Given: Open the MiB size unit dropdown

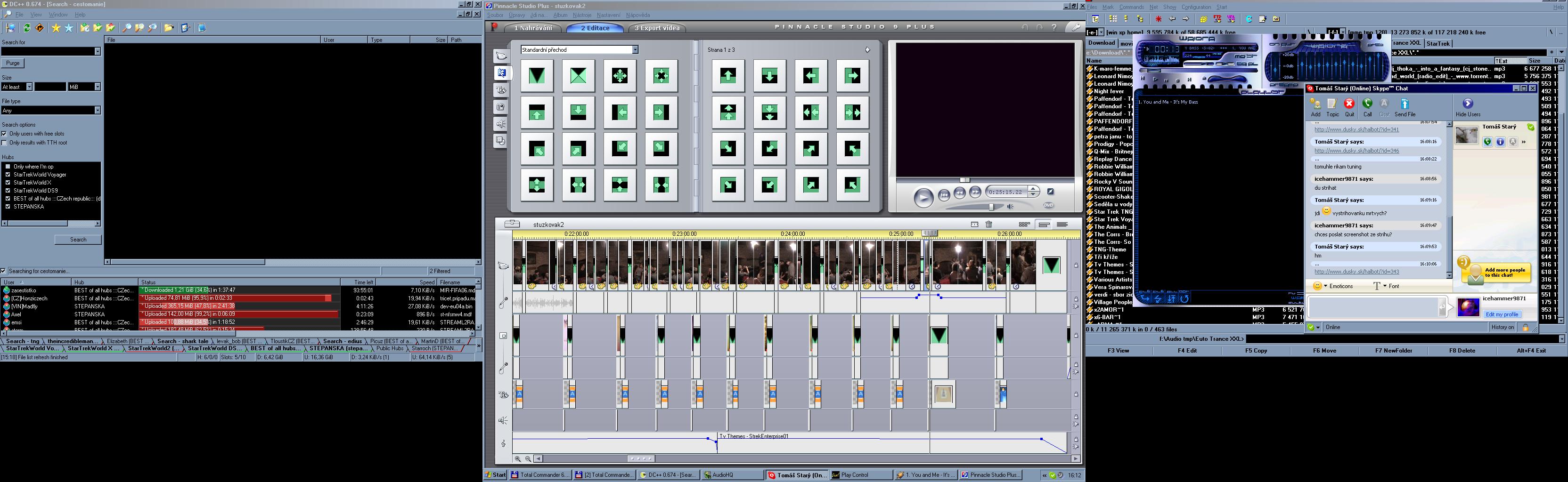Looking at the screenshot, I should [98, 87].
